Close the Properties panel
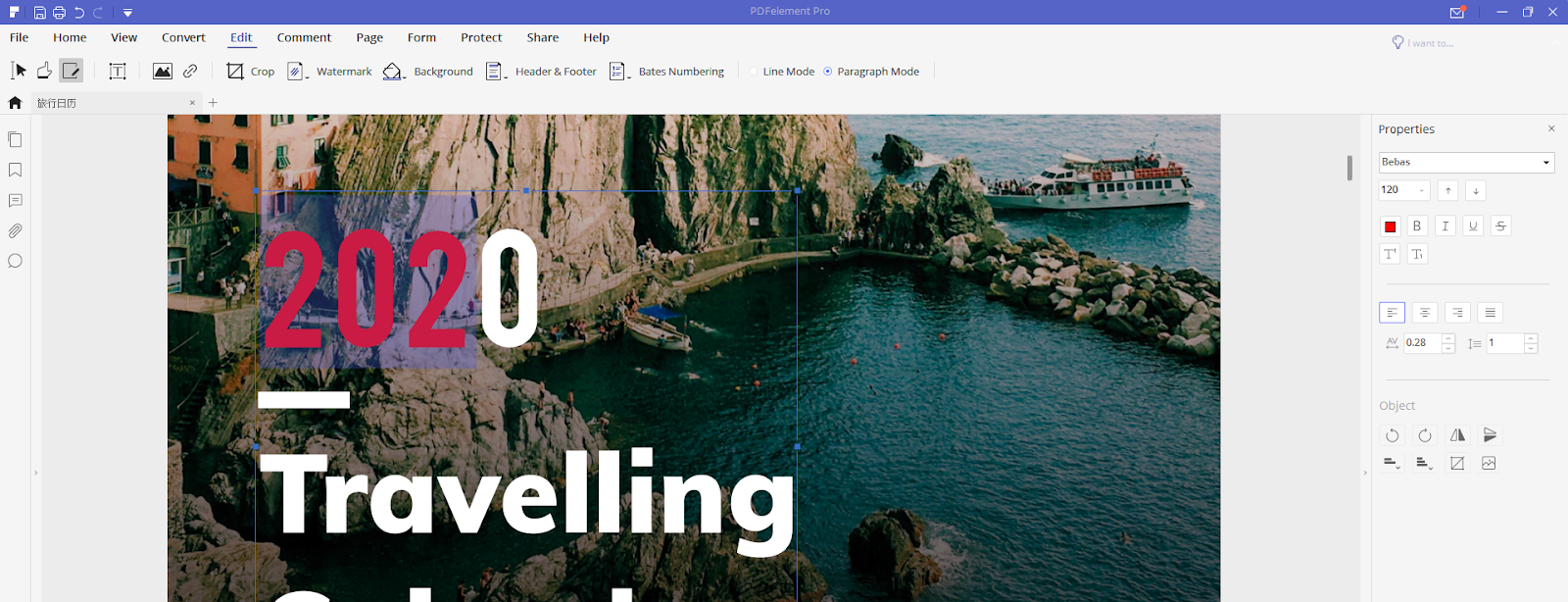1568x602 pixels. coord(1551,128)
